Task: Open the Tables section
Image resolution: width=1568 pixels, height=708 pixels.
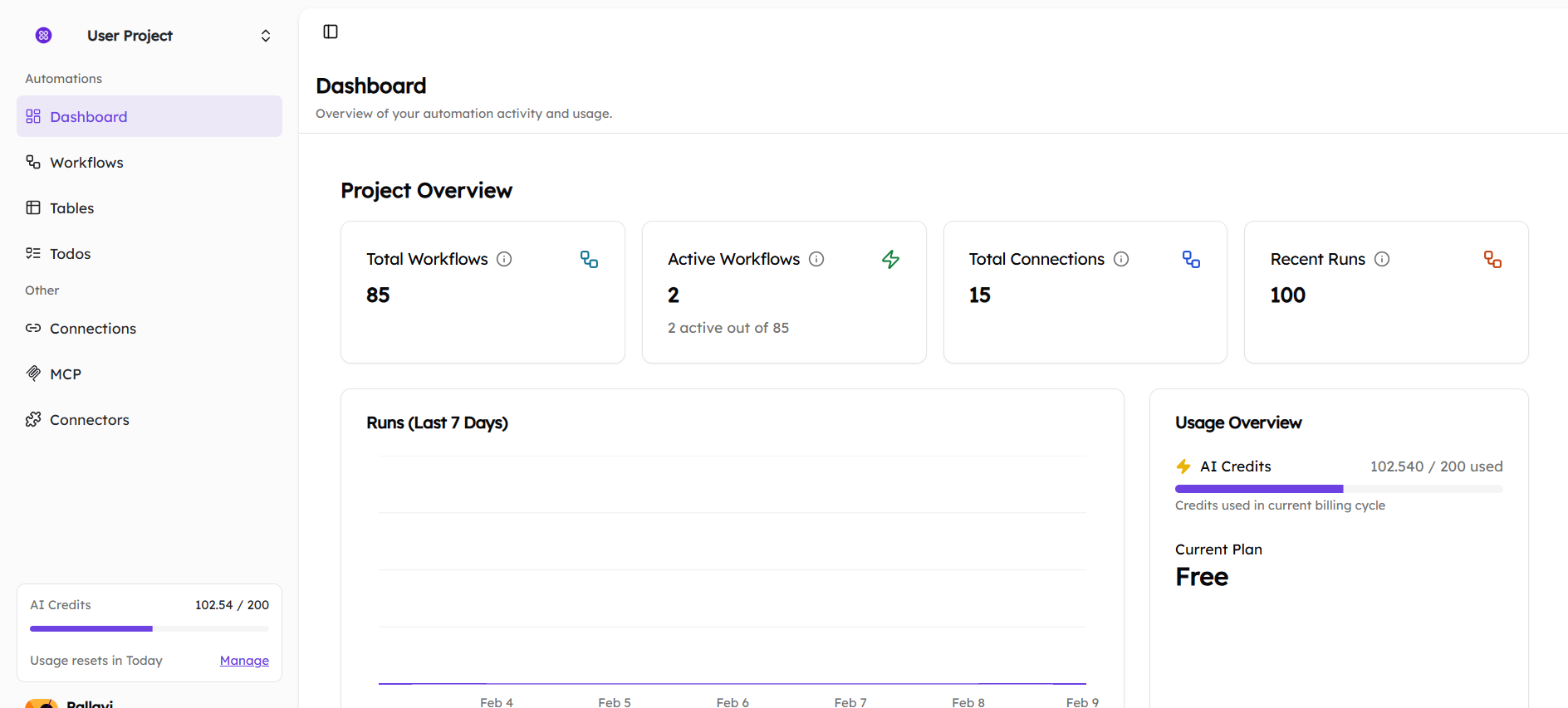Action: coord(71,208)
